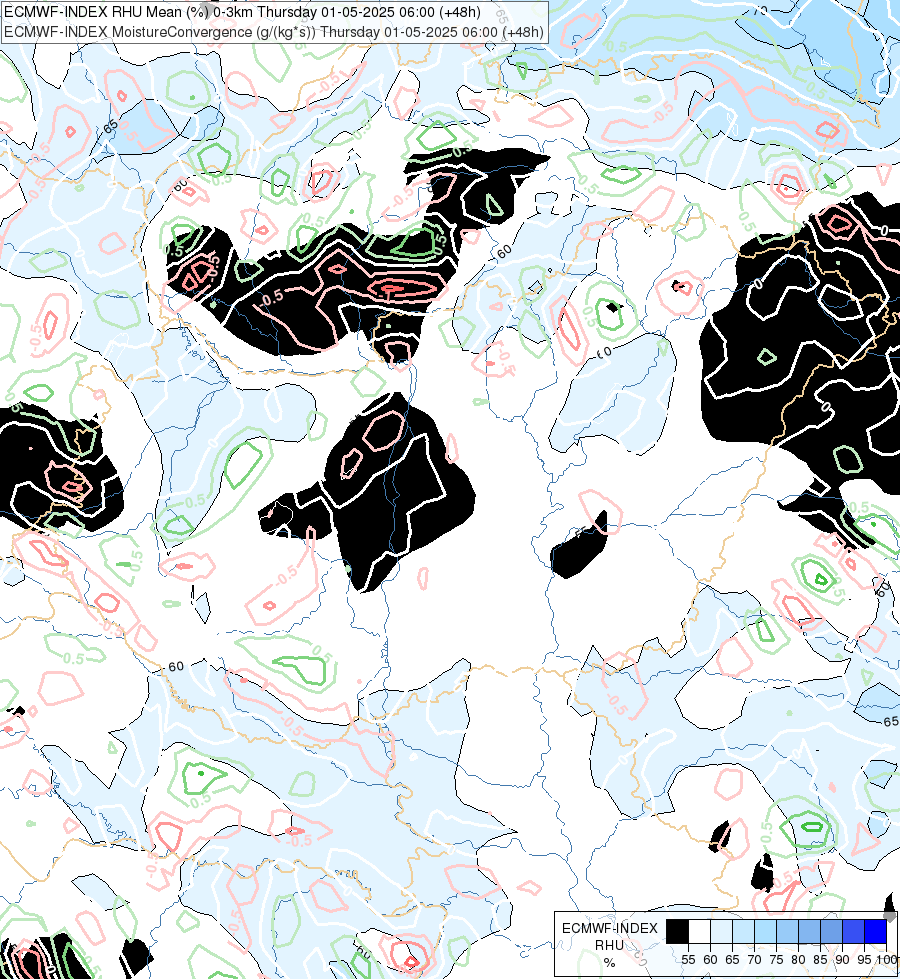Click the % unit label in the legend
The image size is (900, 979).
[610, 963]
